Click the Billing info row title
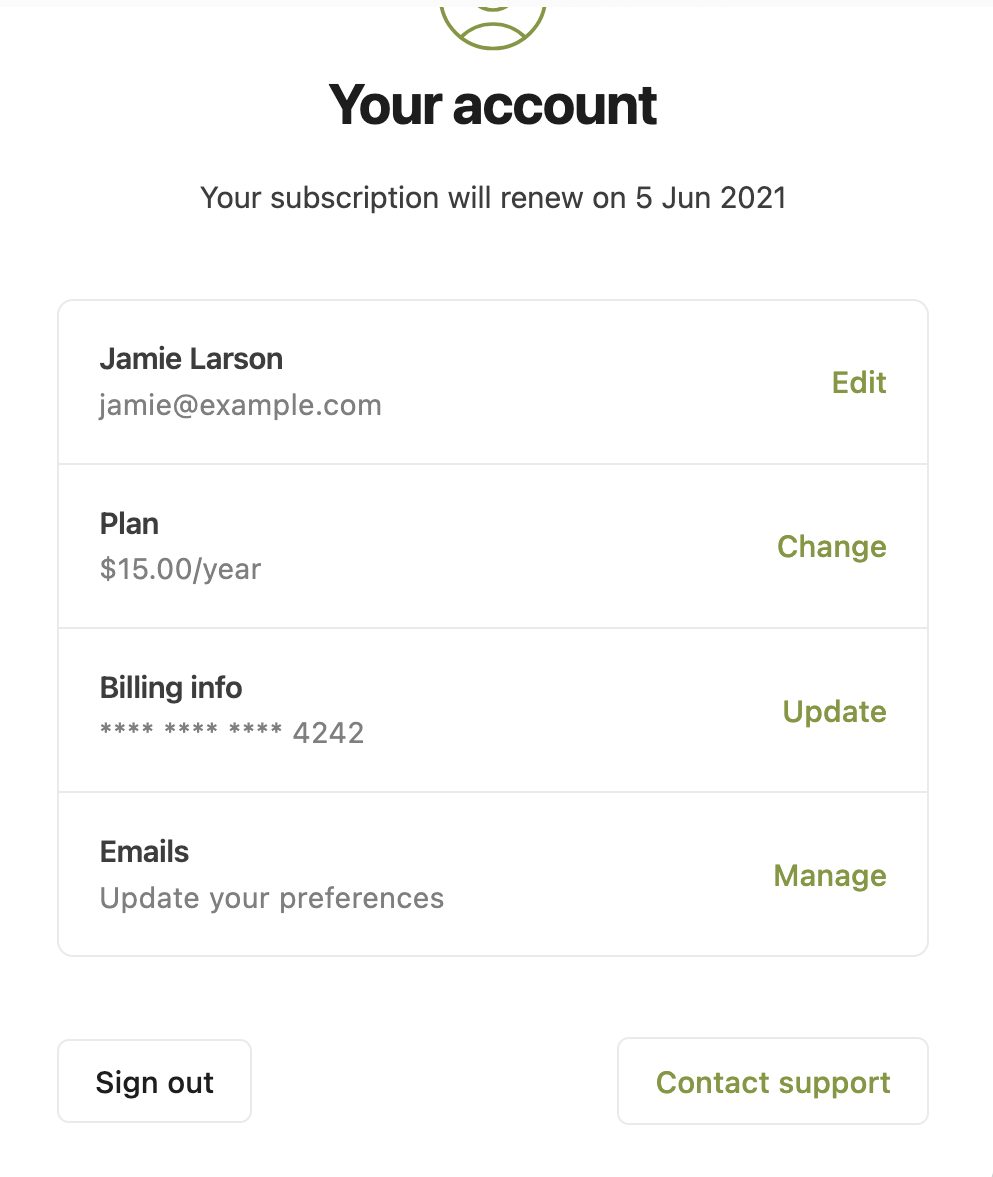Screen dimensions: 993x1177 171,688
